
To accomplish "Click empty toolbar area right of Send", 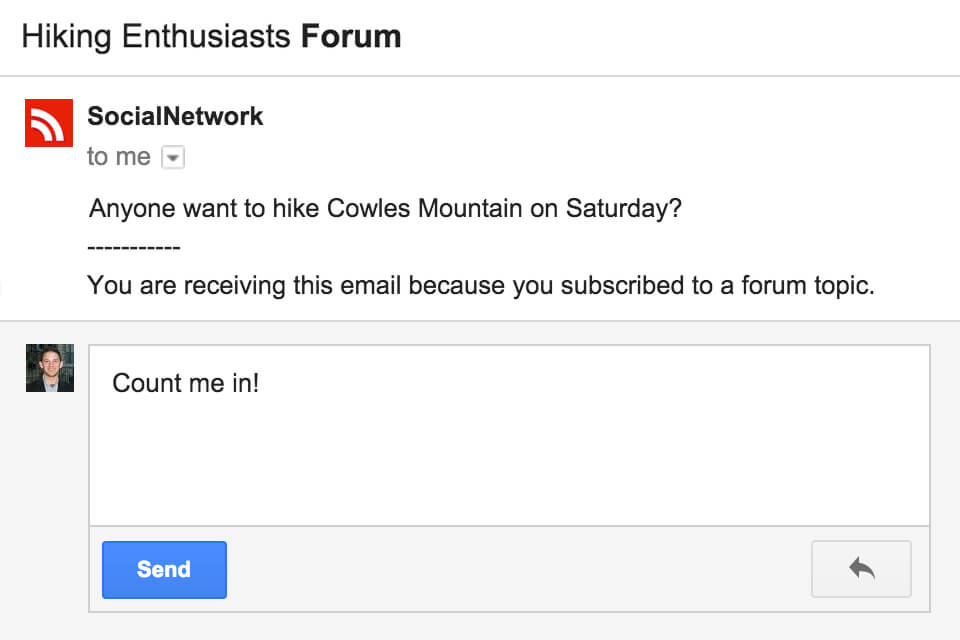I will (x=518, y=569).
